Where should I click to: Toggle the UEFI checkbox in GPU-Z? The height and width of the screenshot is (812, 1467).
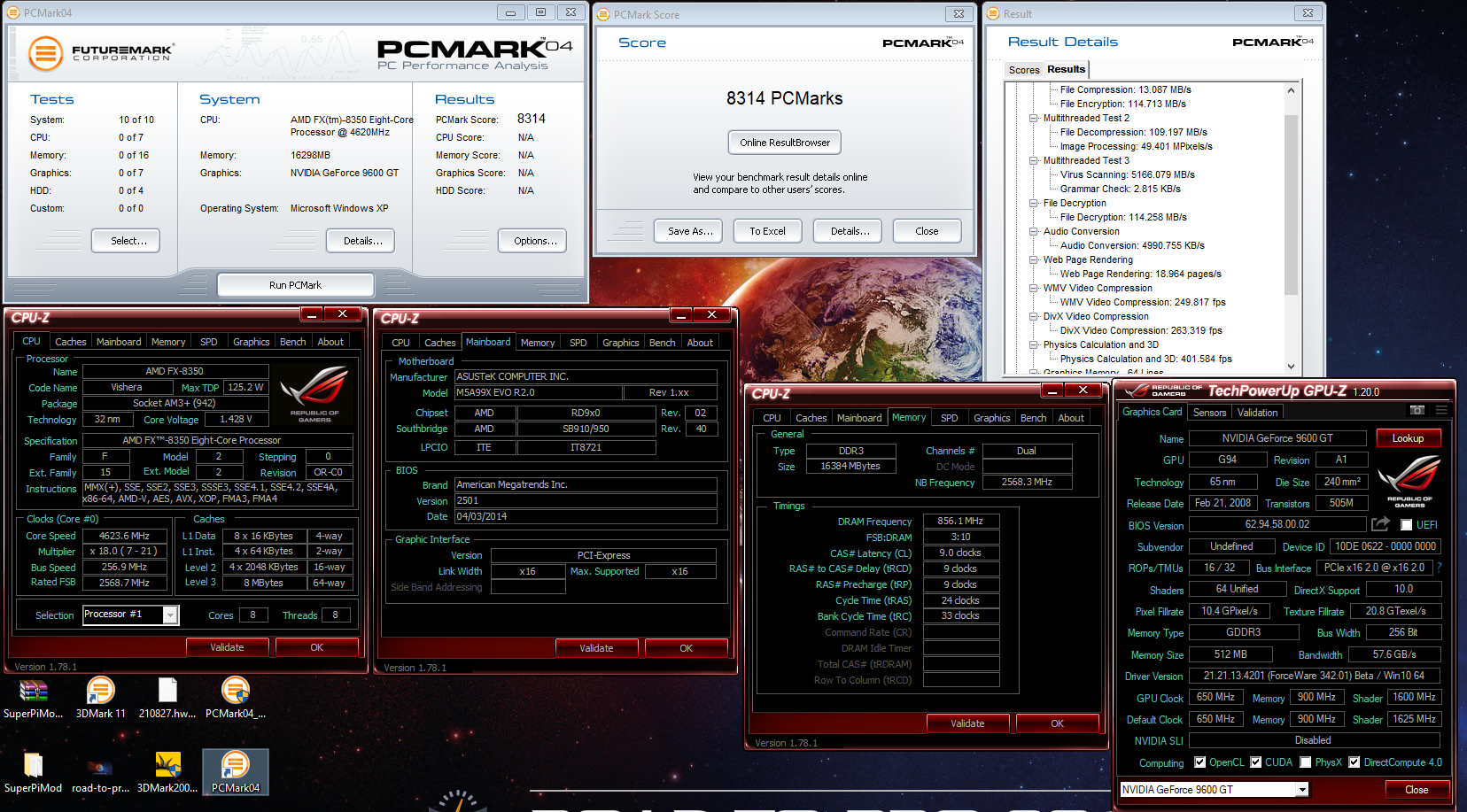(x=1407, y=525)
